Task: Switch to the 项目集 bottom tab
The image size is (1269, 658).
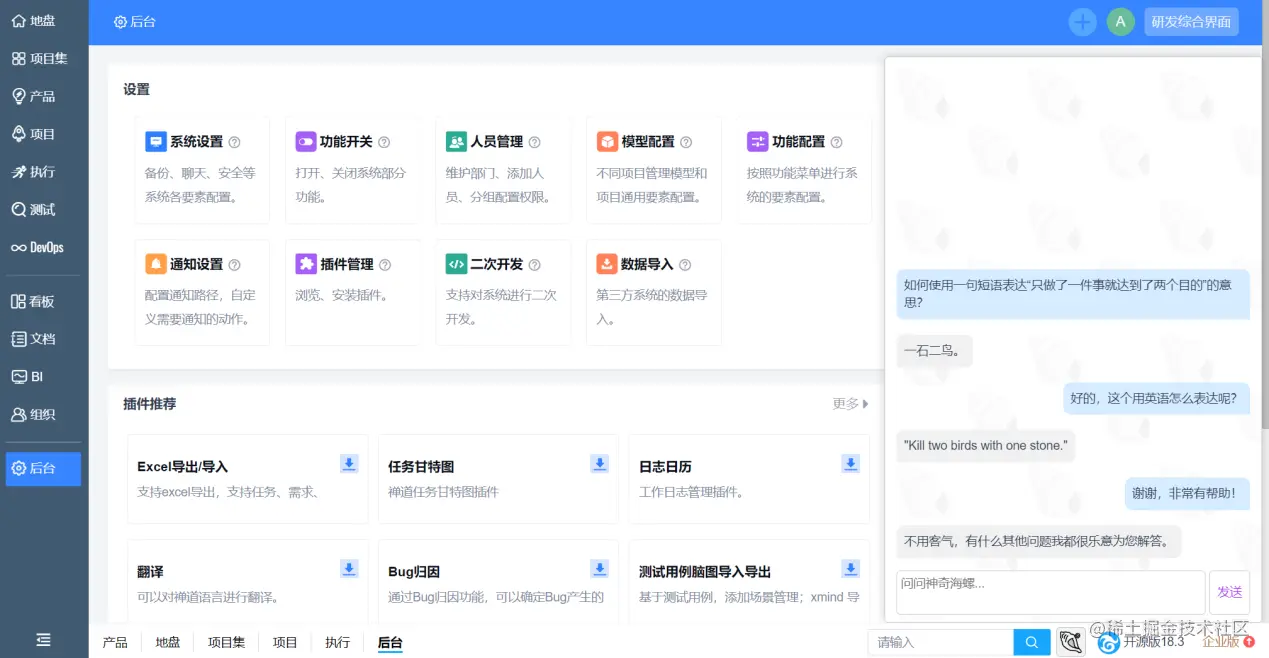Action: point(226,642)
